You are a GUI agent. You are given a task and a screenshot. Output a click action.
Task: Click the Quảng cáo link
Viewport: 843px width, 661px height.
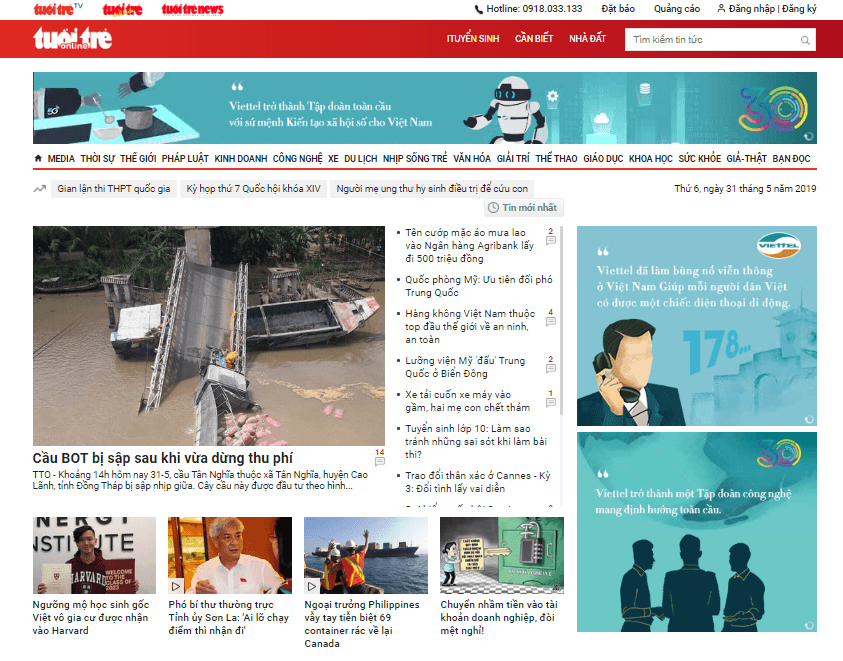[x=677, y=9]
